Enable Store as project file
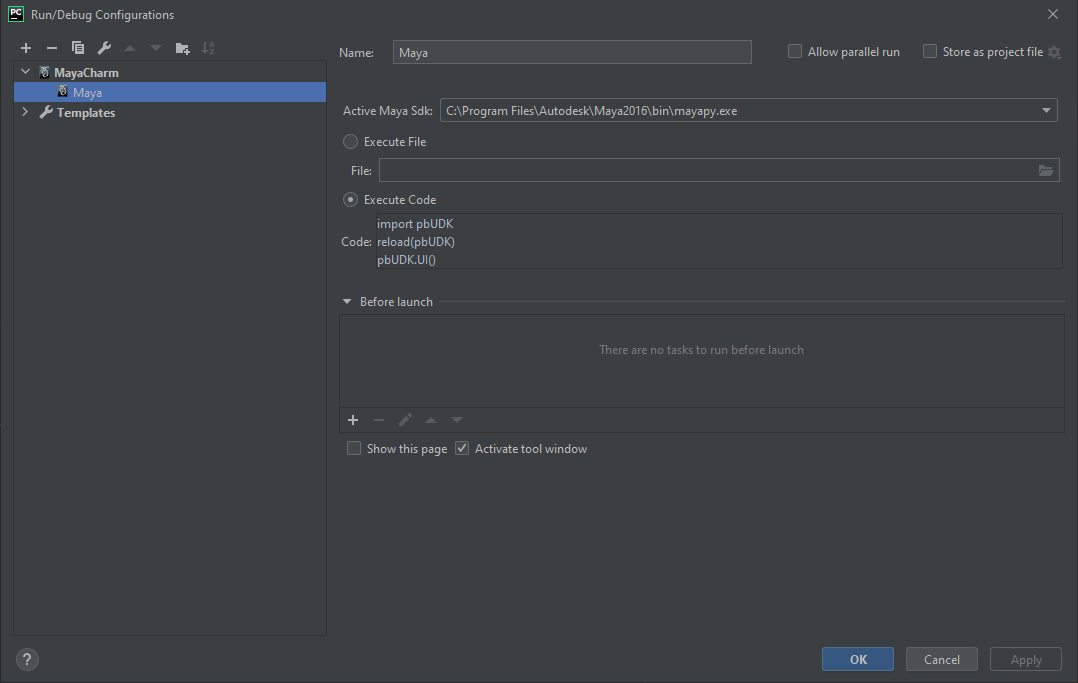 (930, 52)
